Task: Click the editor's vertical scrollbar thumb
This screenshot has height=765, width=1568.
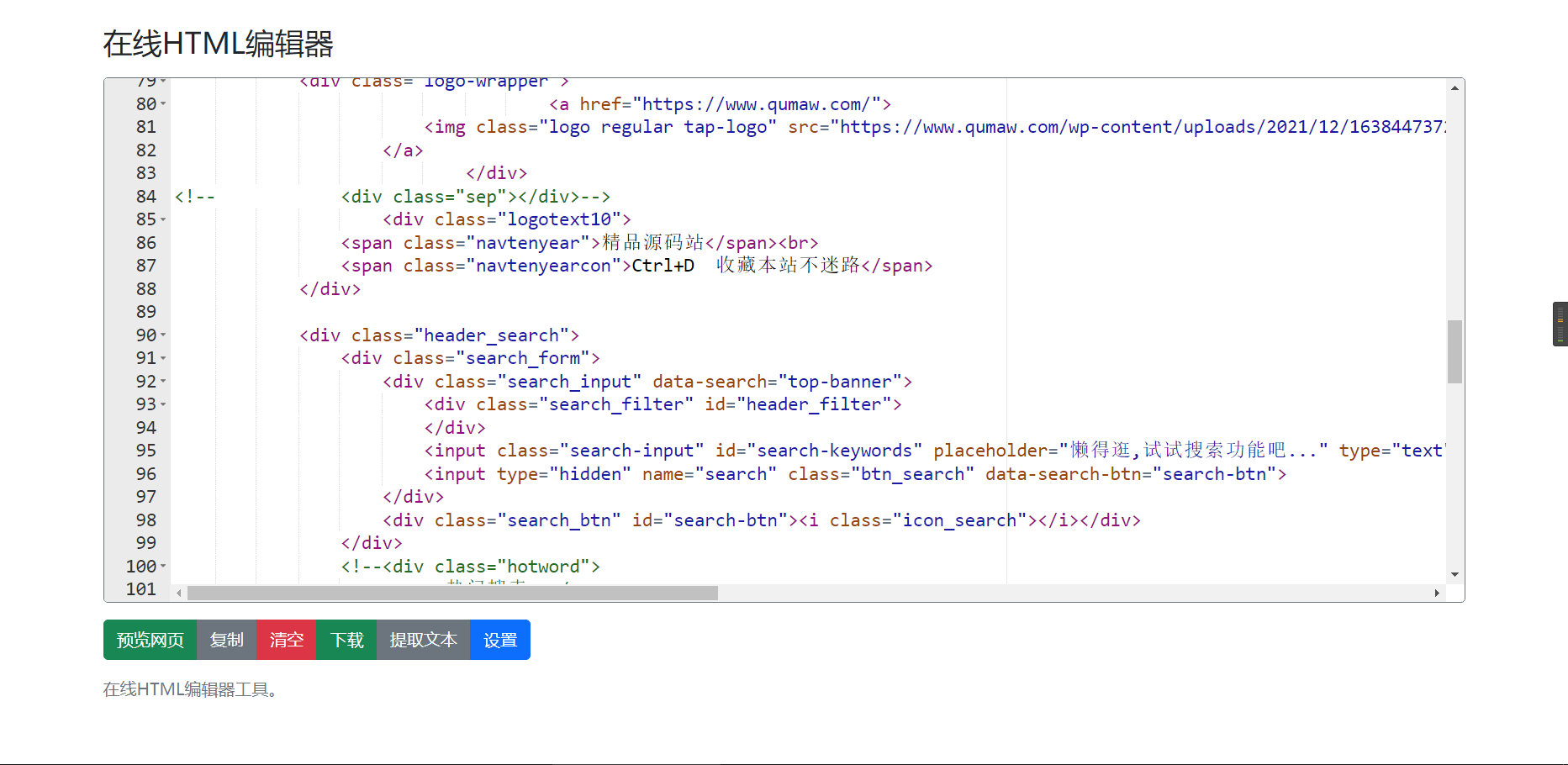Action: click(x=1454, y=351)
